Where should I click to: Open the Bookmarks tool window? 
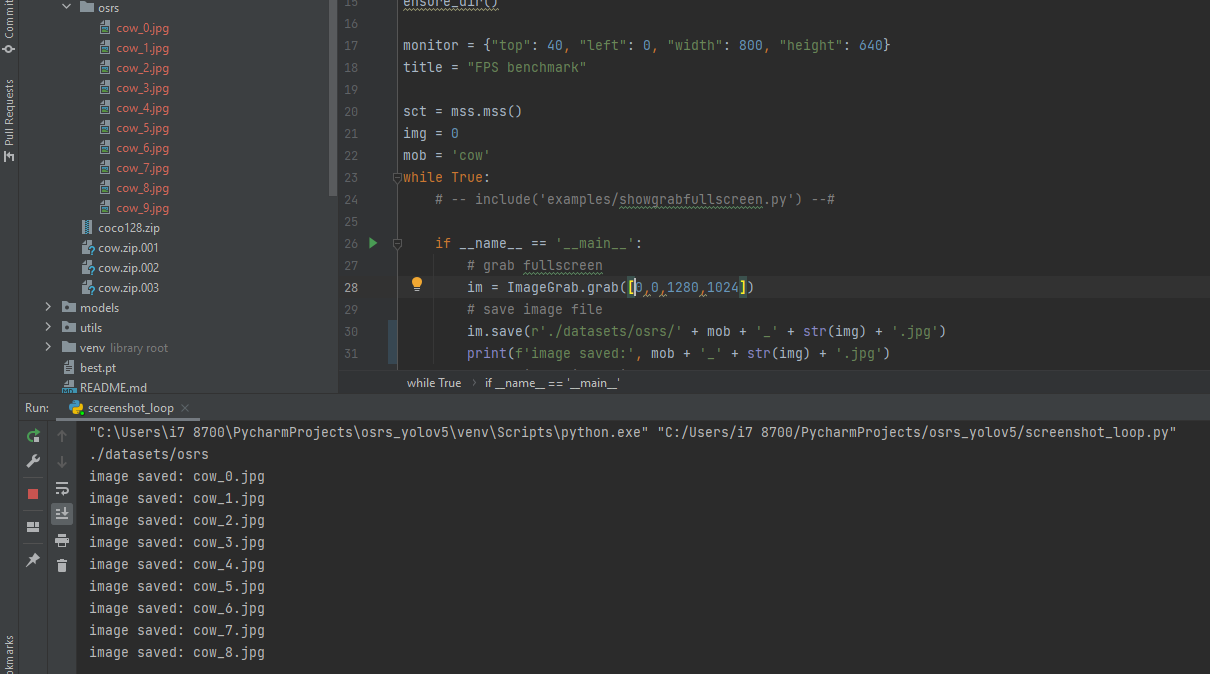[x=9, y=654]
